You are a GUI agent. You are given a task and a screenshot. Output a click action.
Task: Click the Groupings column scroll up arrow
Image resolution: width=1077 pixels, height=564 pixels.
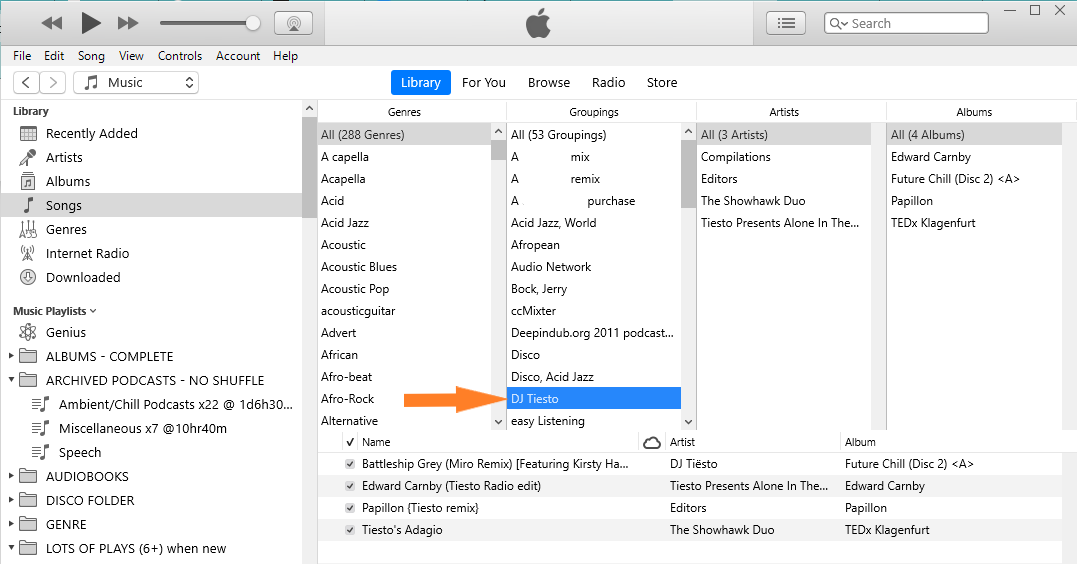tap(688, 131)
